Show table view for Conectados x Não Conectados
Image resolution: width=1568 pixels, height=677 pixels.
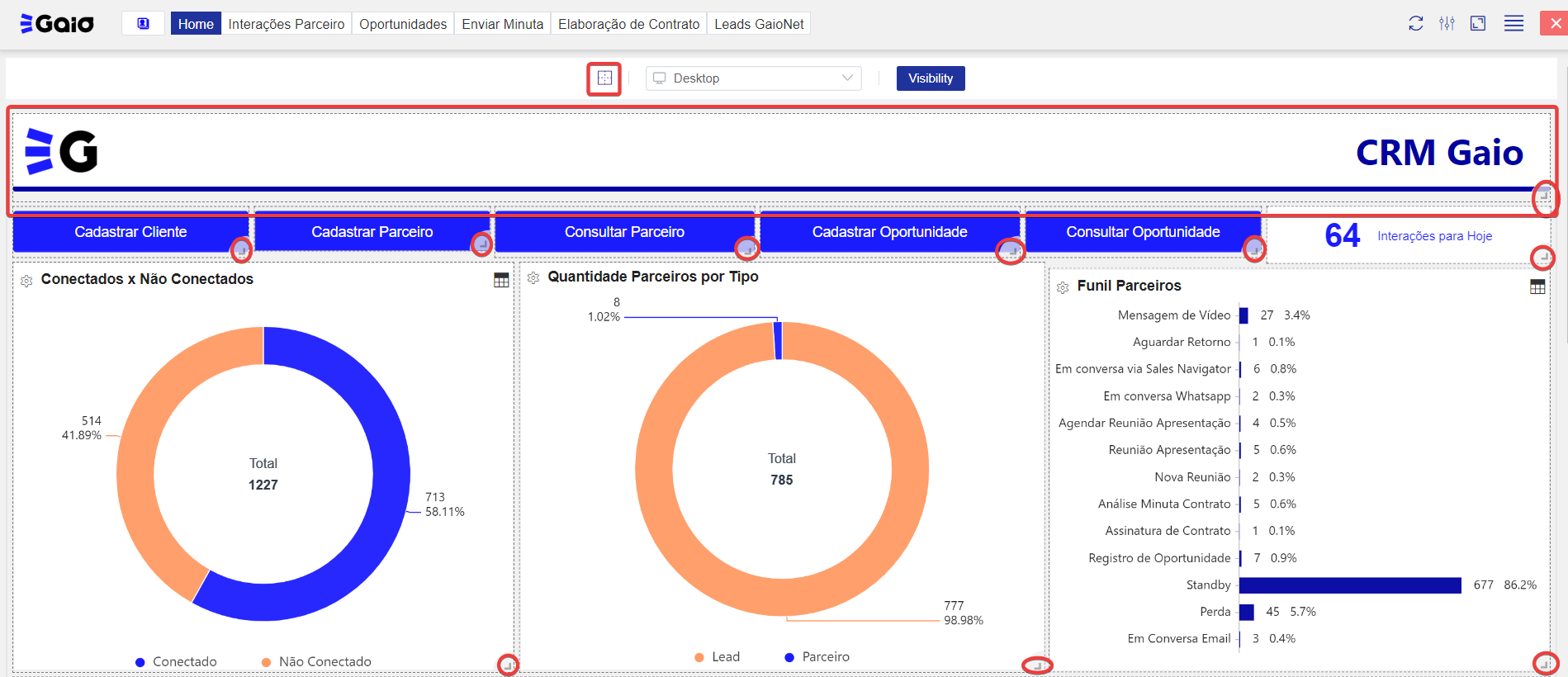tap(501, 281)
